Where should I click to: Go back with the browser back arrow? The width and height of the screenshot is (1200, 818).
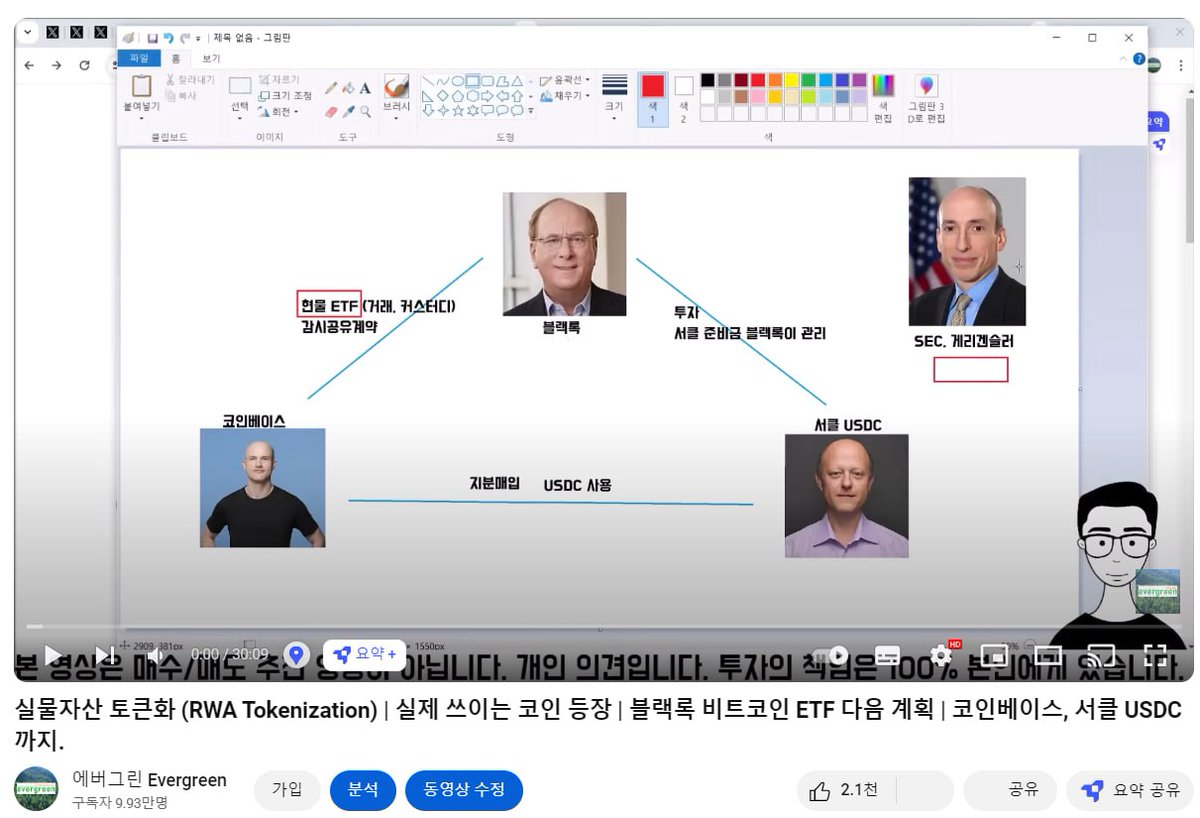tap(29, 65)
